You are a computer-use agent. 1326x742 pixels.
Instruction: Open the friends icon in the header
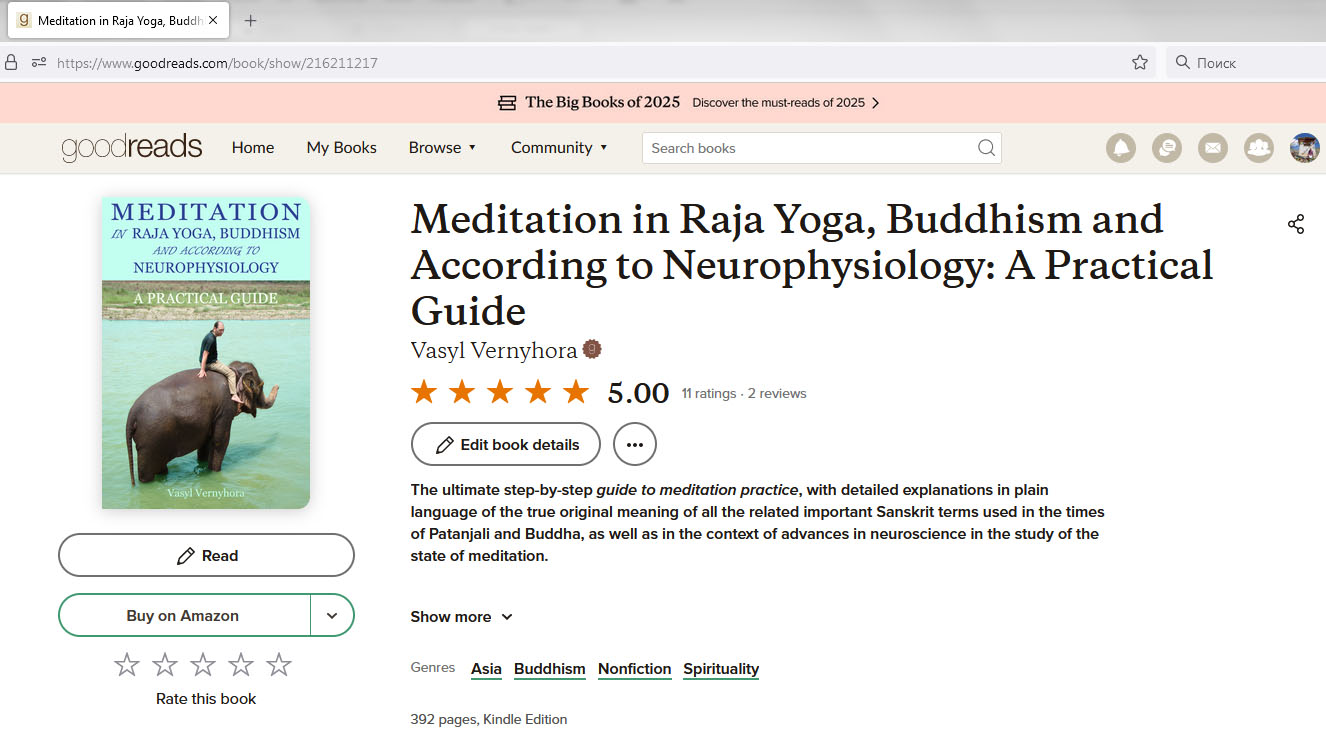point(1259,148)
